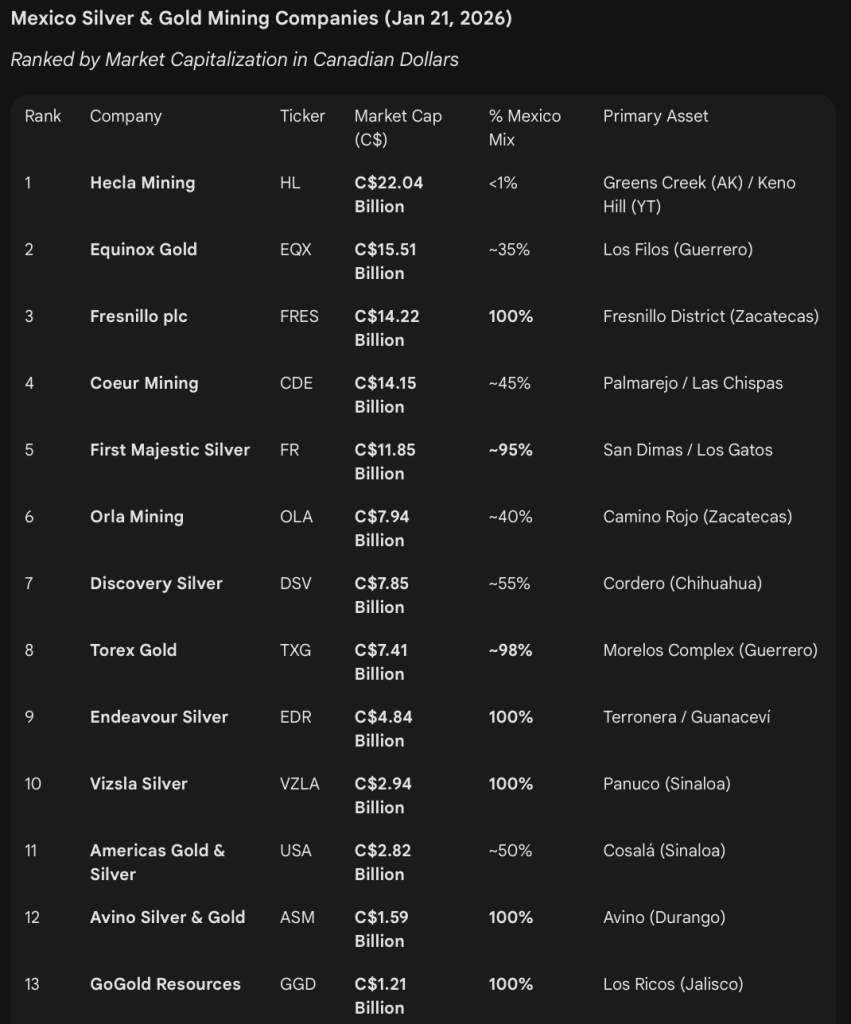This screenshot has width=851, height=1024.
Task: Click the Ticker column header
Action: point(302,116)
